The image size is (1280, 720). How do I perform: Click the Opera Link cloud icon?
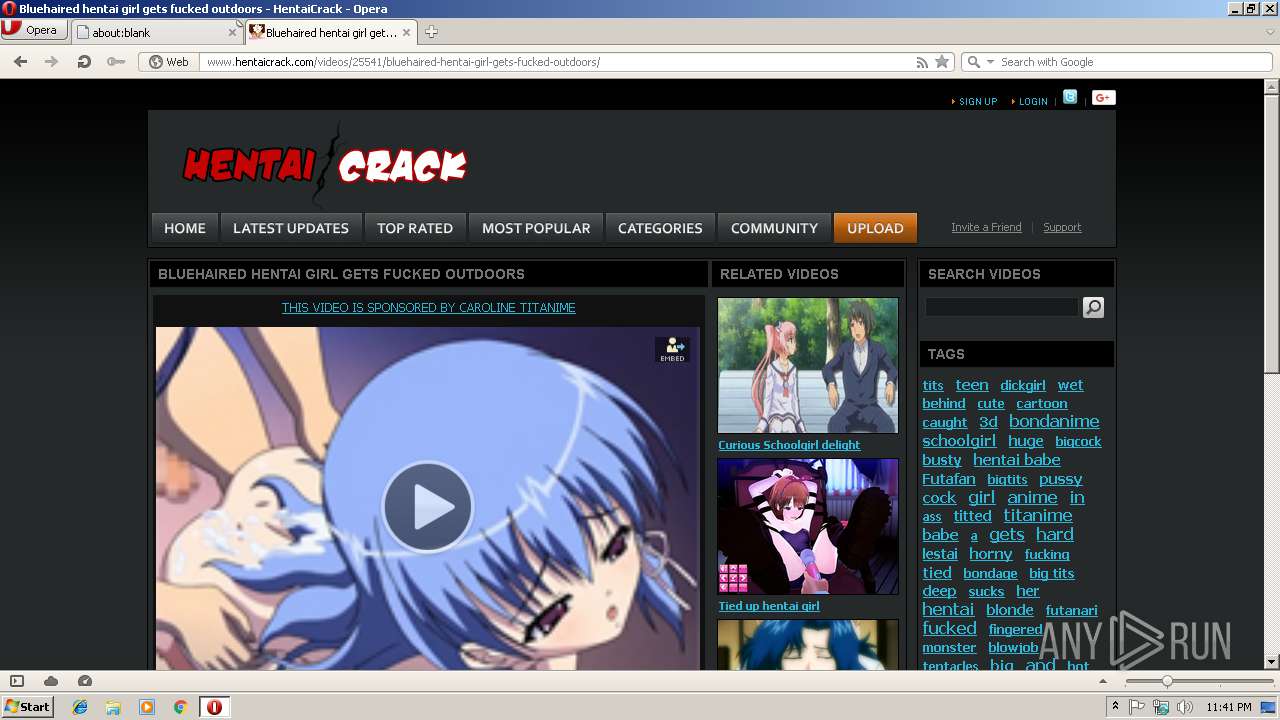pyautogui.click(x=51, y=681)
